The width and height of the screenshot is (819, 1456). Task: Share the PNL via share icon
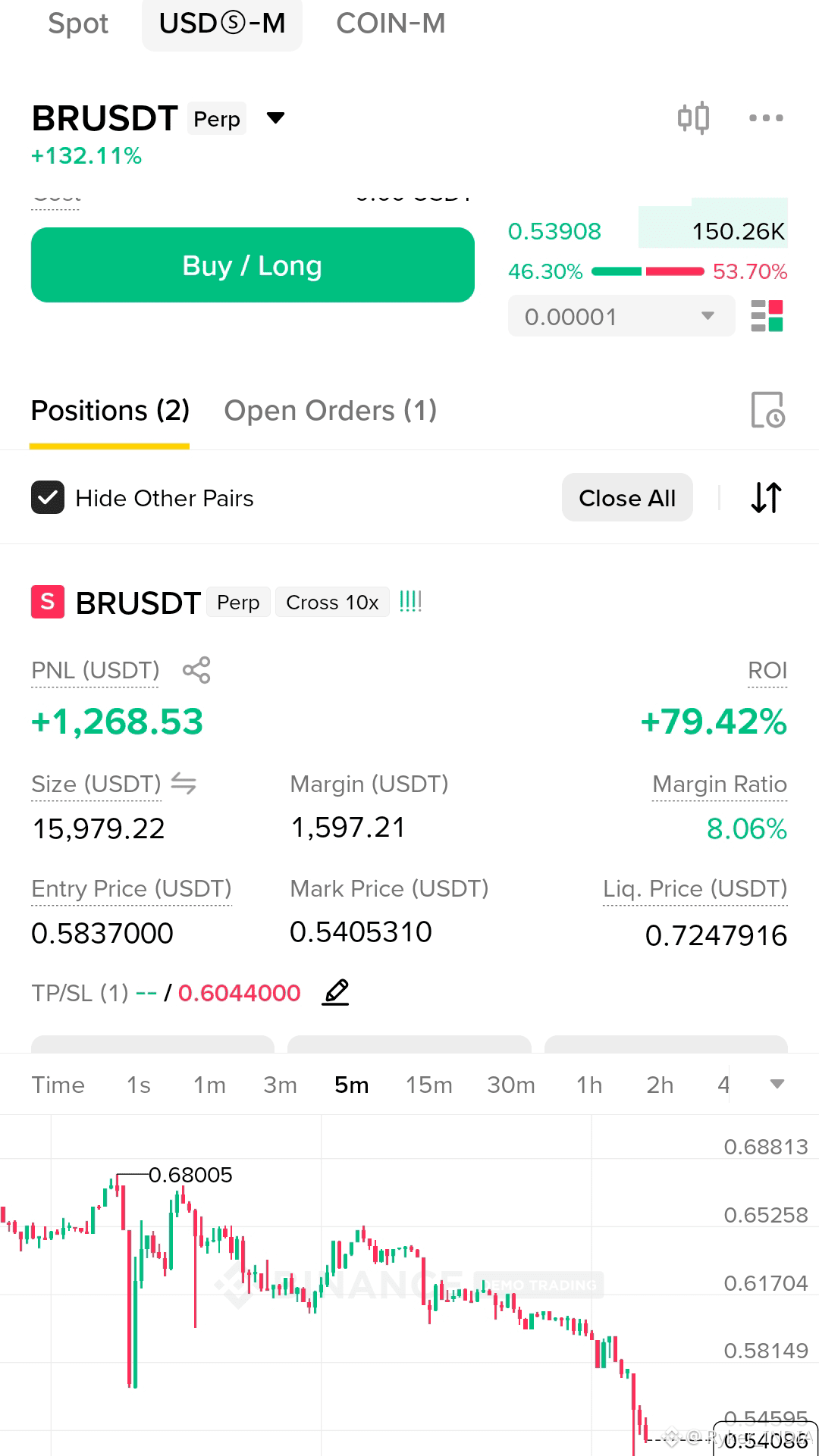(x=196, y=670)
